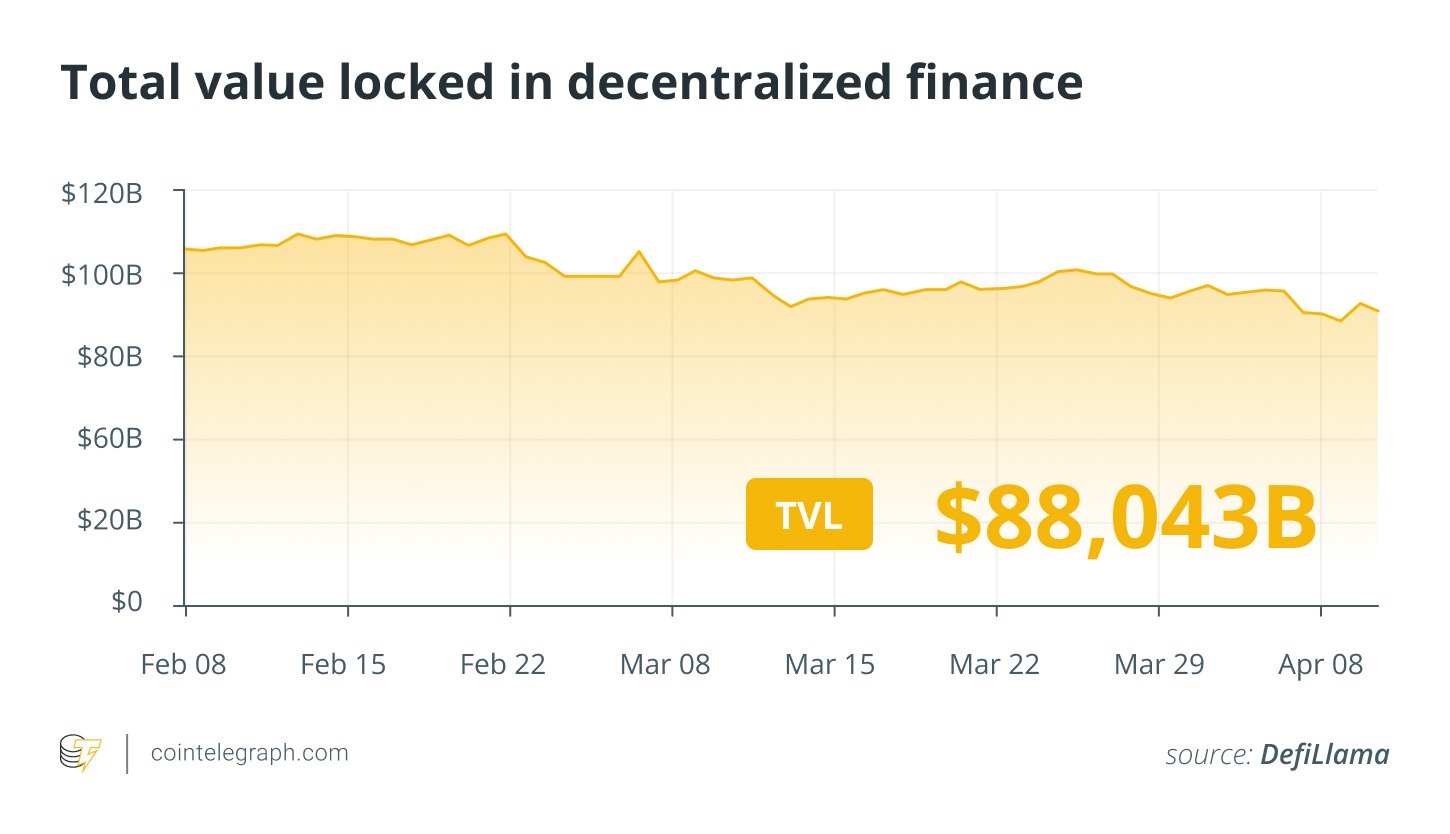The height and width of the screenshot is (834, 1450).
Task: Click the Cointelegraph coin logo icon
Action: [x=80, y=754]
